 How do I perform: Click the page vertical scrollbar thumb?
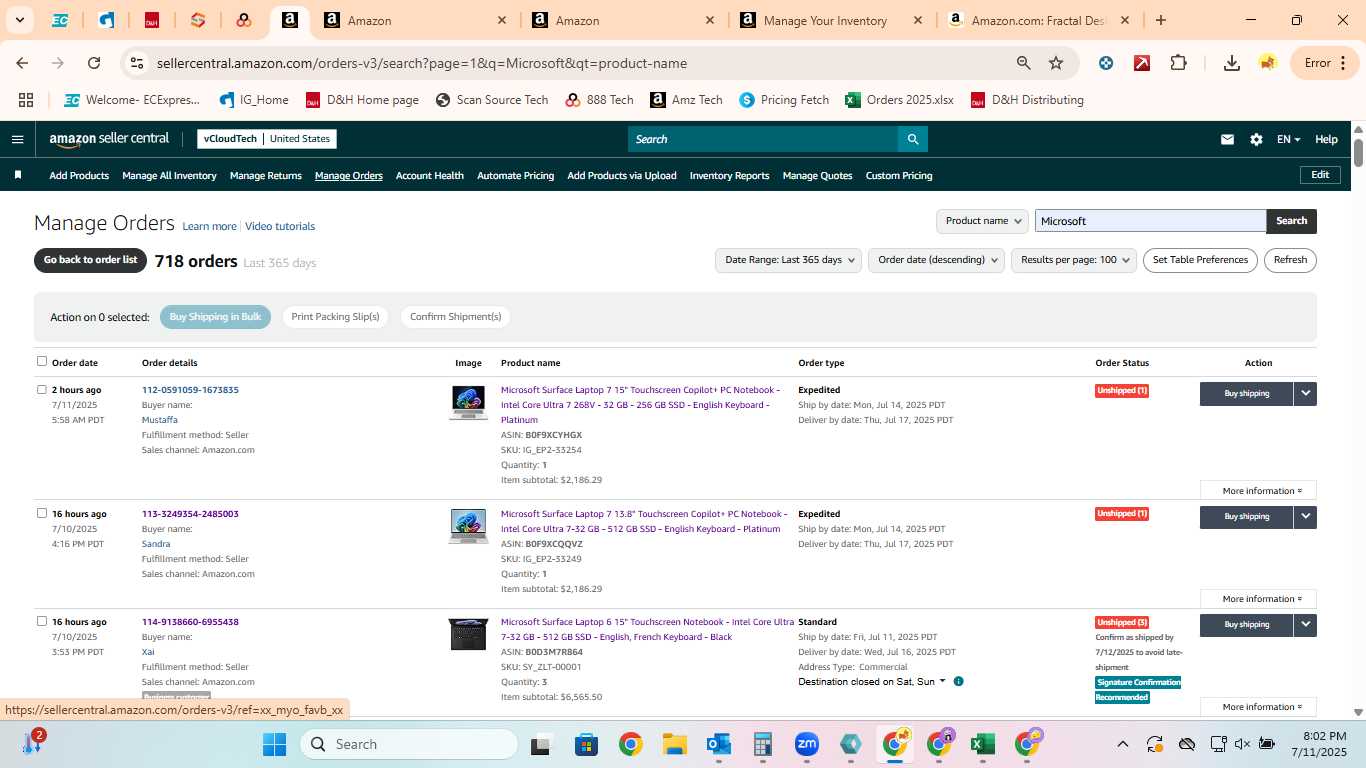1359,153
